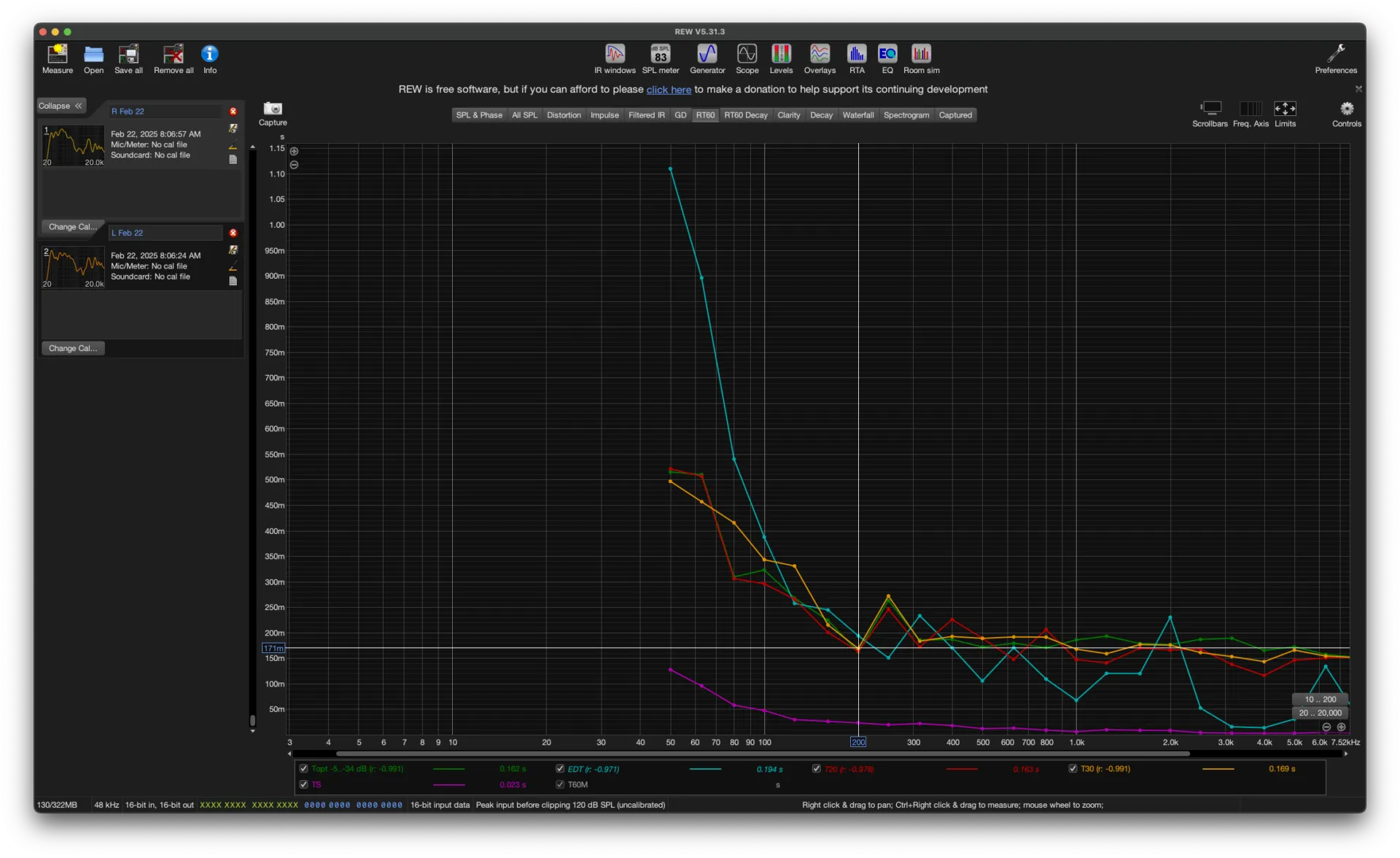Click the 'click here' donation link
The width and height of the screenshot is (1400, 858).
pos(668,90)
